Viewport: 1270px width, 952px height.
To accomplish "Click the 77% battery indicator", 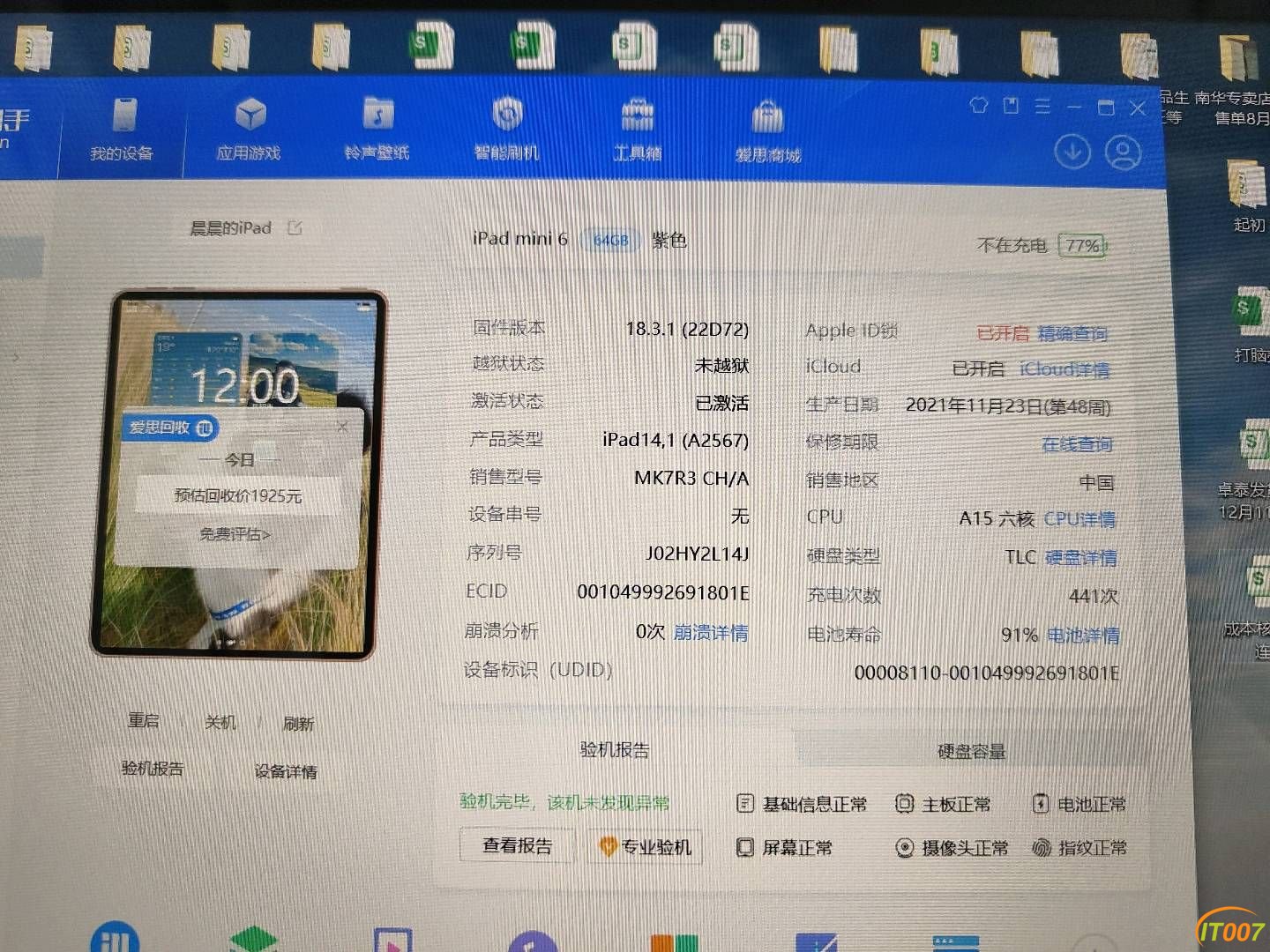I will (x=1083, y=245).
